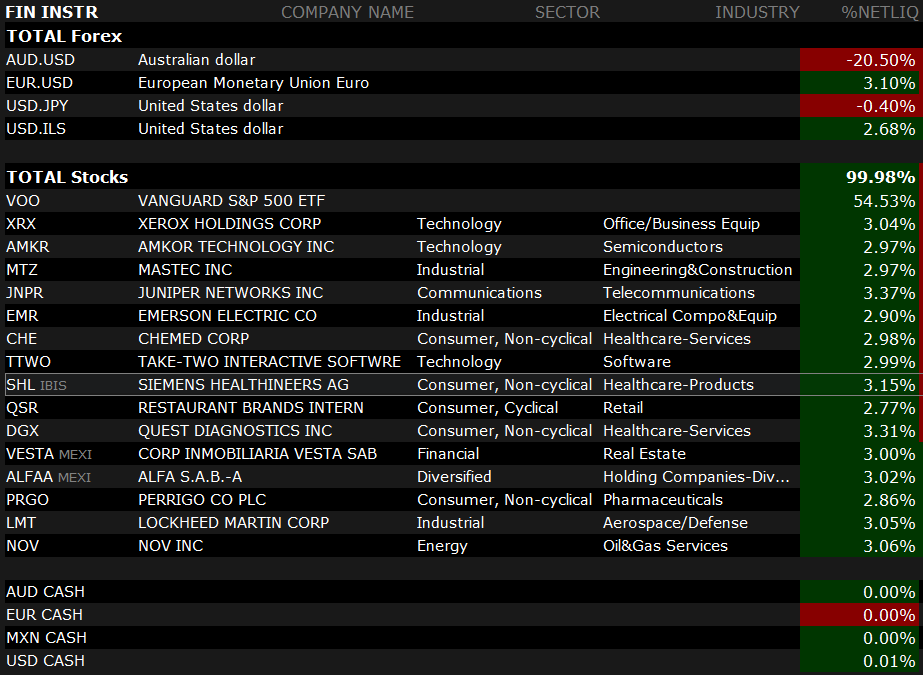The height and width of the screenshot is (675, 923).
Task: Select the LMT ticker
Action: click(21, 522)
